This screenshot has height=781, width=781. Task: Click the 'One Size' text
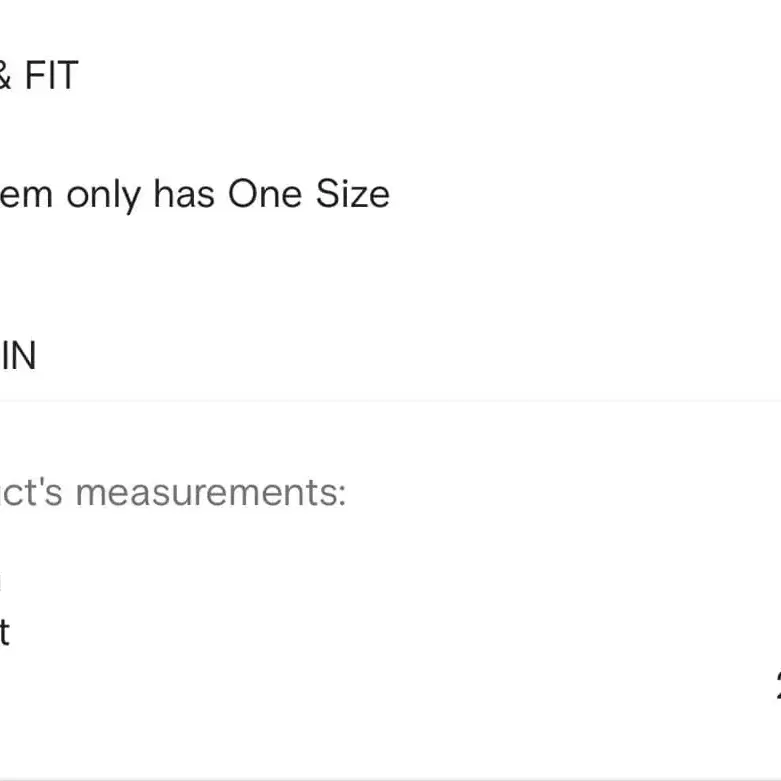(x=308, y=193)
